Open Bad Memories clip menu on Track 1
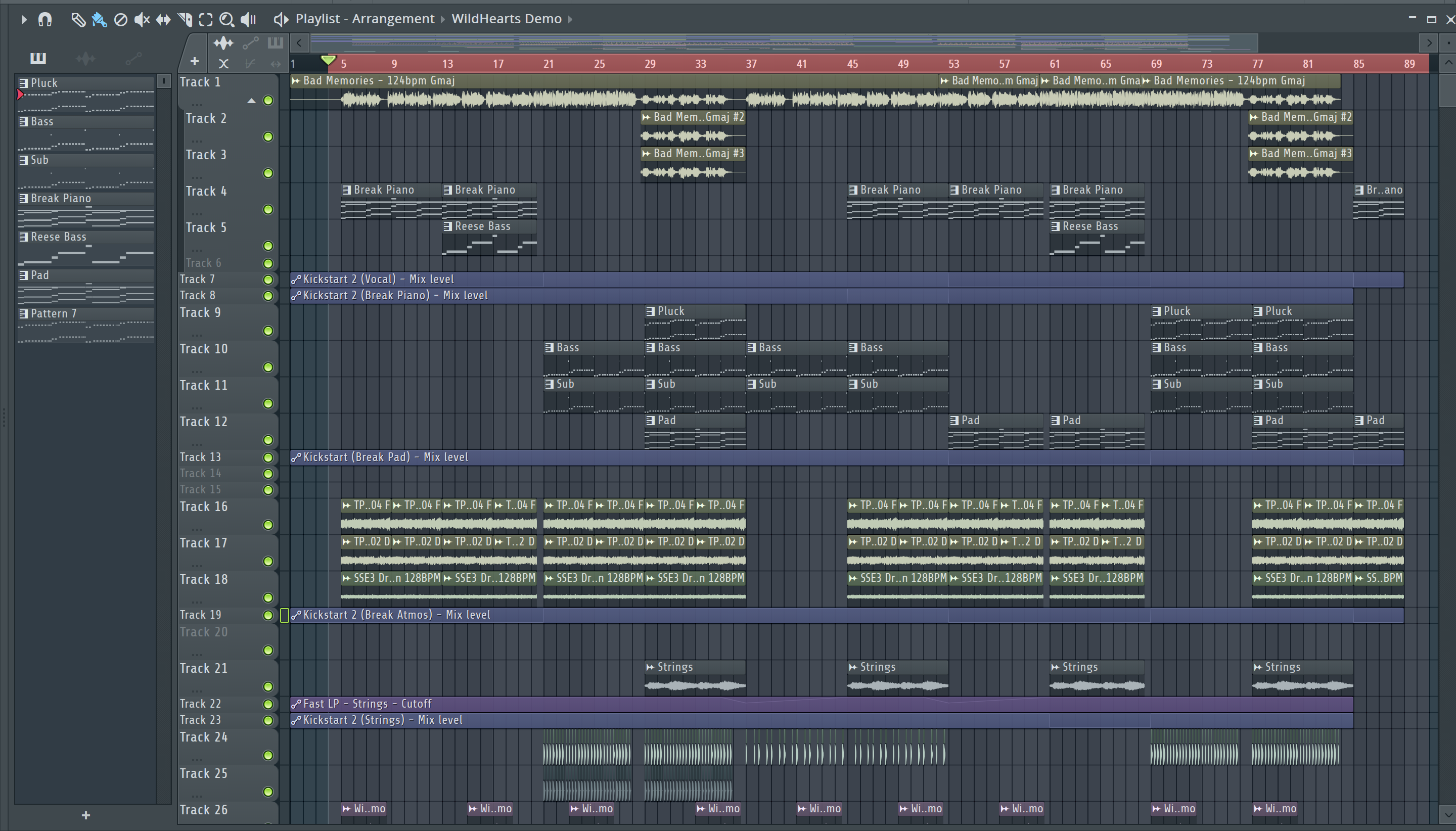The width and height of the screenshot is (1456, 831). pyautogui.click(x=296, y=81)
